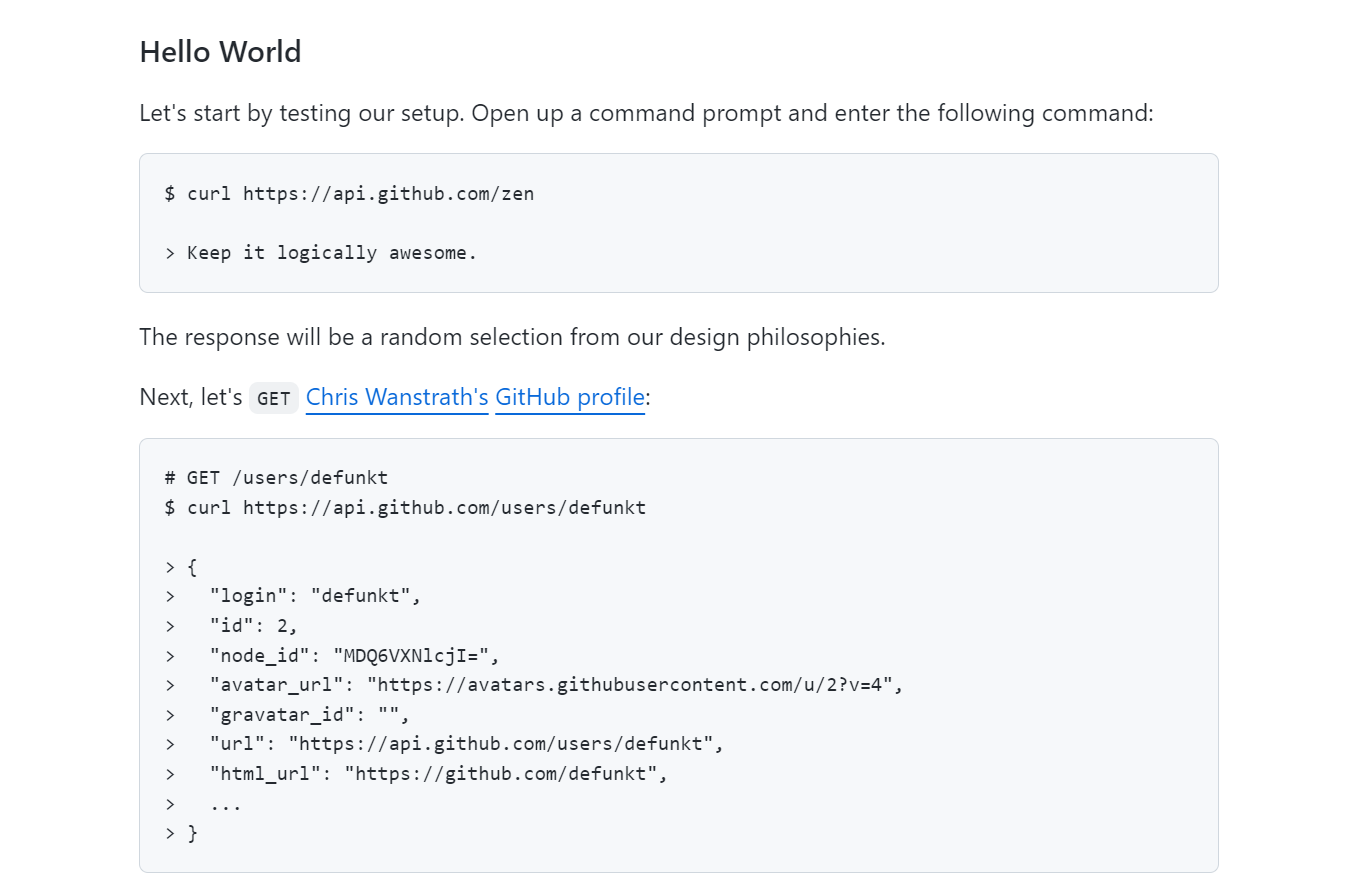Open the Chris Wanstrath's link

(396, 397)
